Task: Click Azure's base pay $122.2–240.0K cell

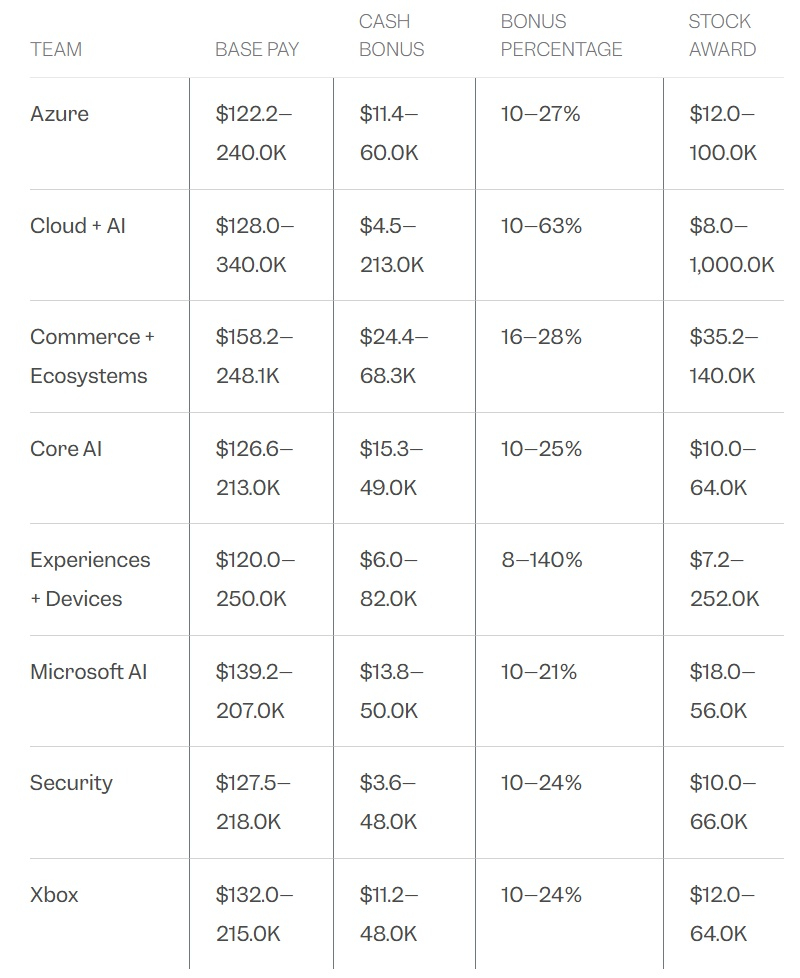Action: tap(254, 133)
